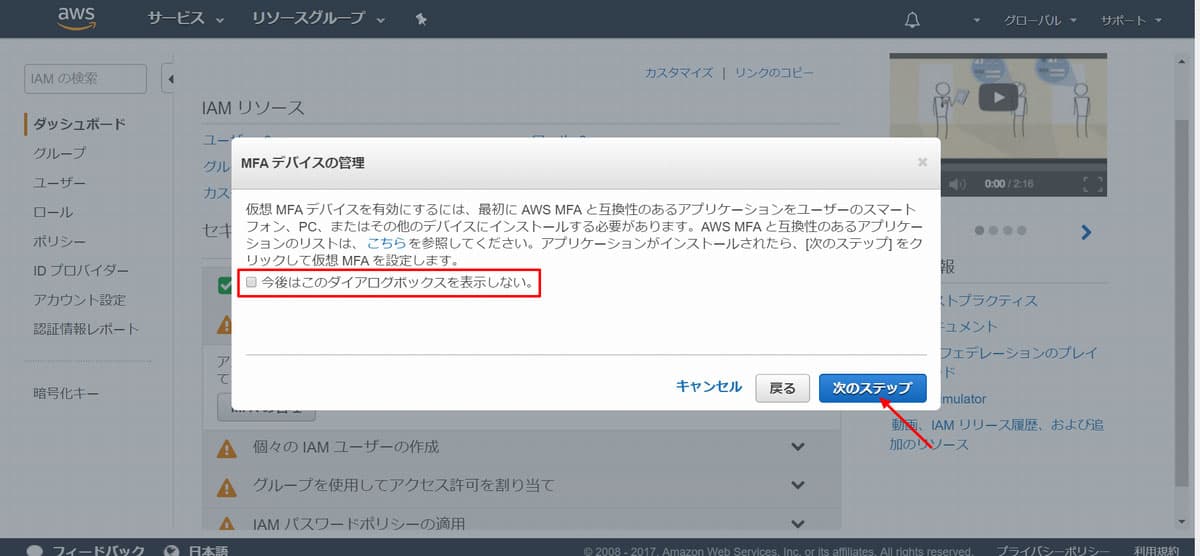
Task: Click the AWS logo home icon
Action: coord(76,19)
